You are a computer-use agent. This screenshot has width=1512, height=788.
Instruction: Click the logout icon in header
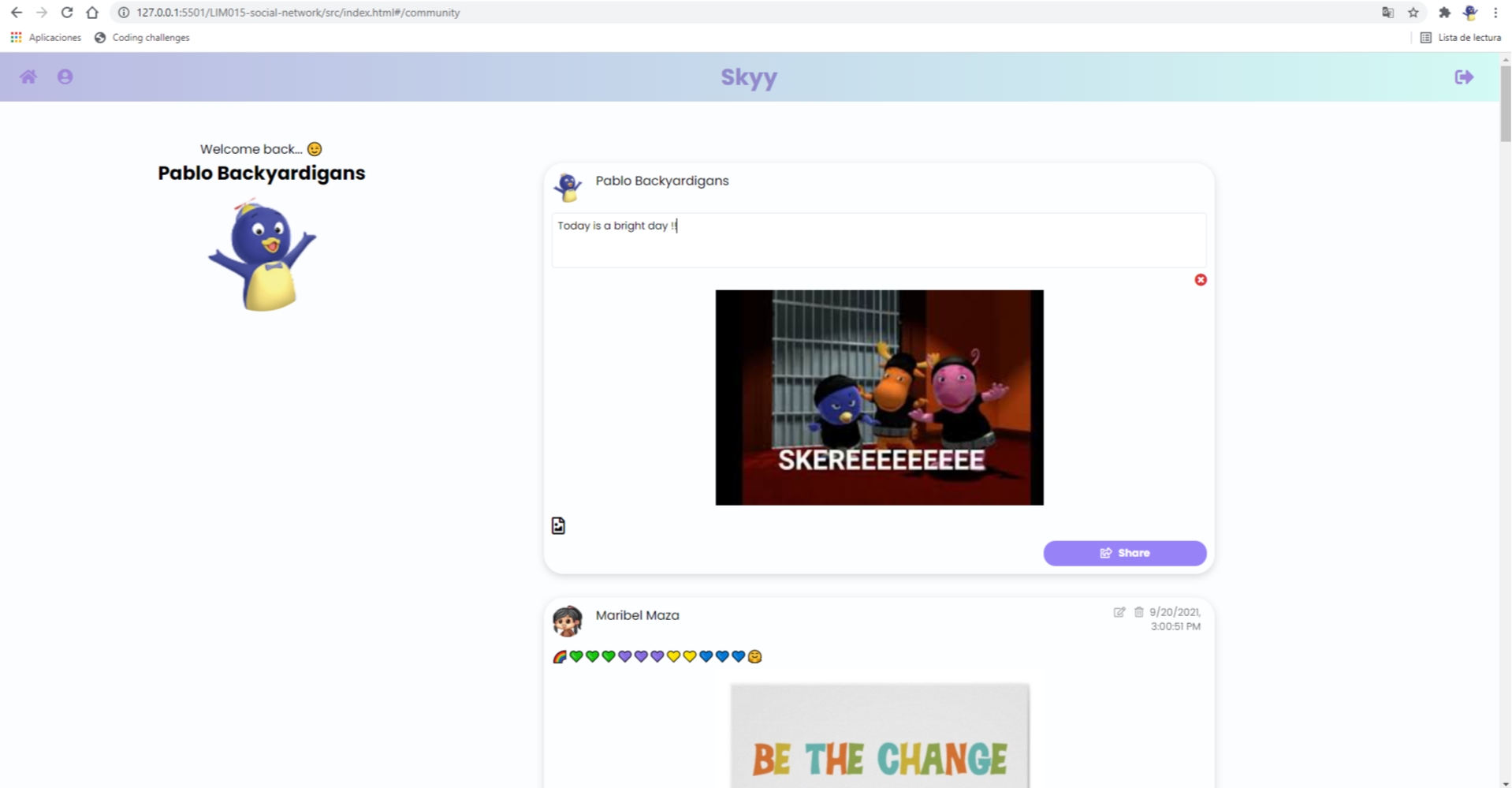[1464, 77]
